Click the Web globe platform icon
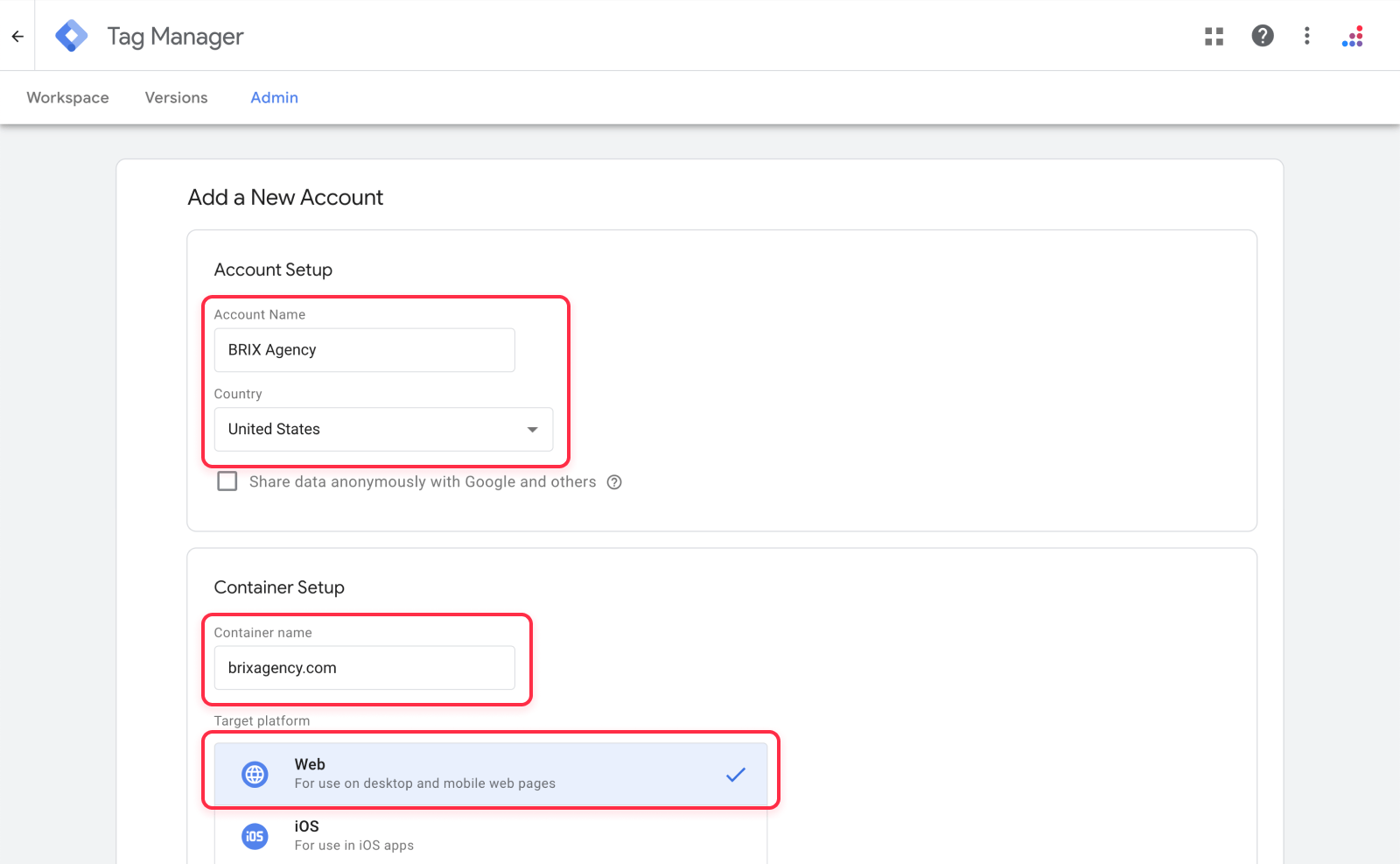This screenshot has height=864, width=1400. click(x=255, y=775)
